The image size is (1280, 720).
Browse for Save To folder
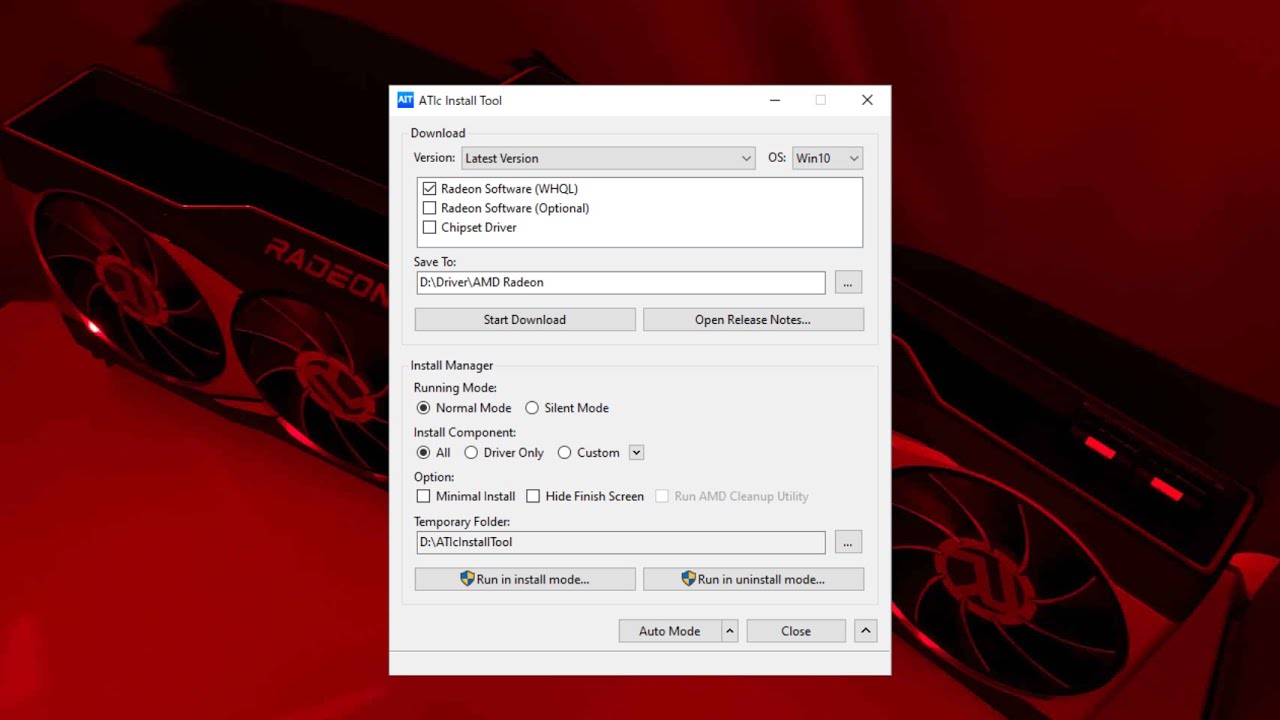click(x=848, y=283)
